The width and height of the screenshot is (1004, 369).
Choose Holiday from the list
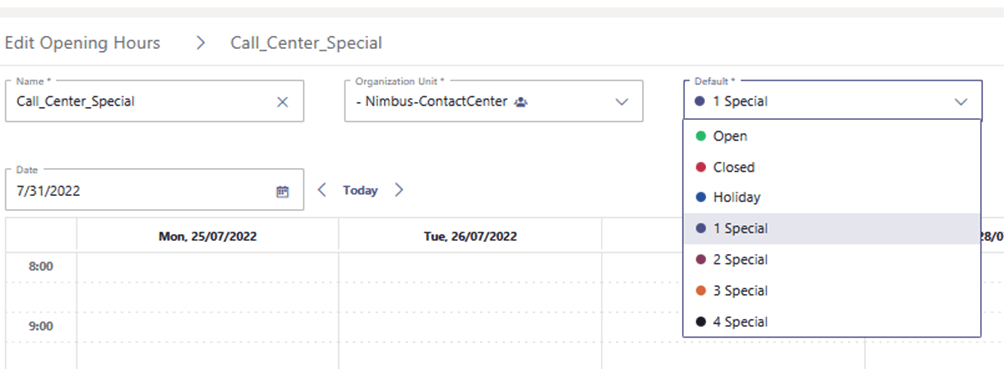tap(832, 197)
